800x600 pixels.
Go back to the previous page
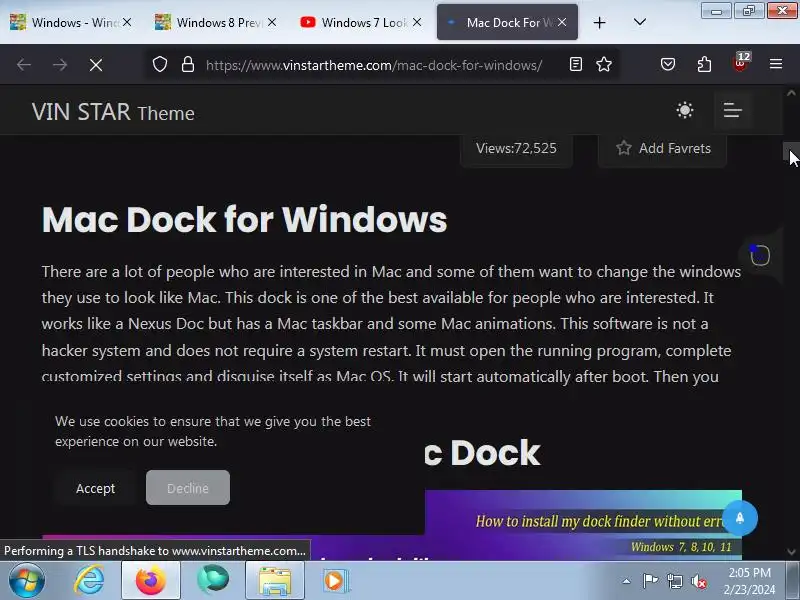24,65
